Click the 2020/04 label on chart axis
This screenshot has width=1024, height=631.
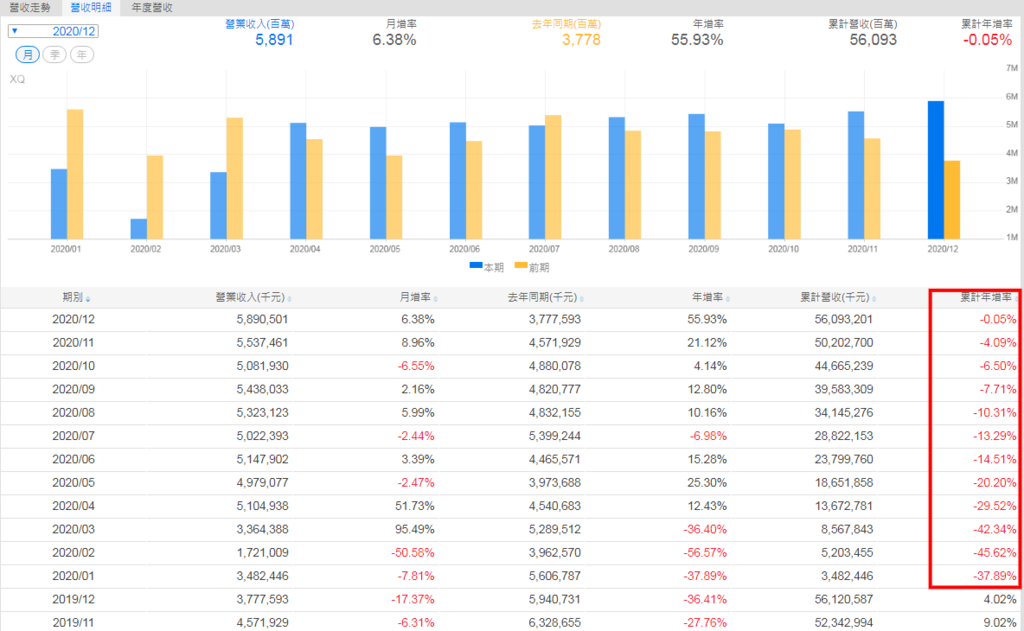click(305, 249)
